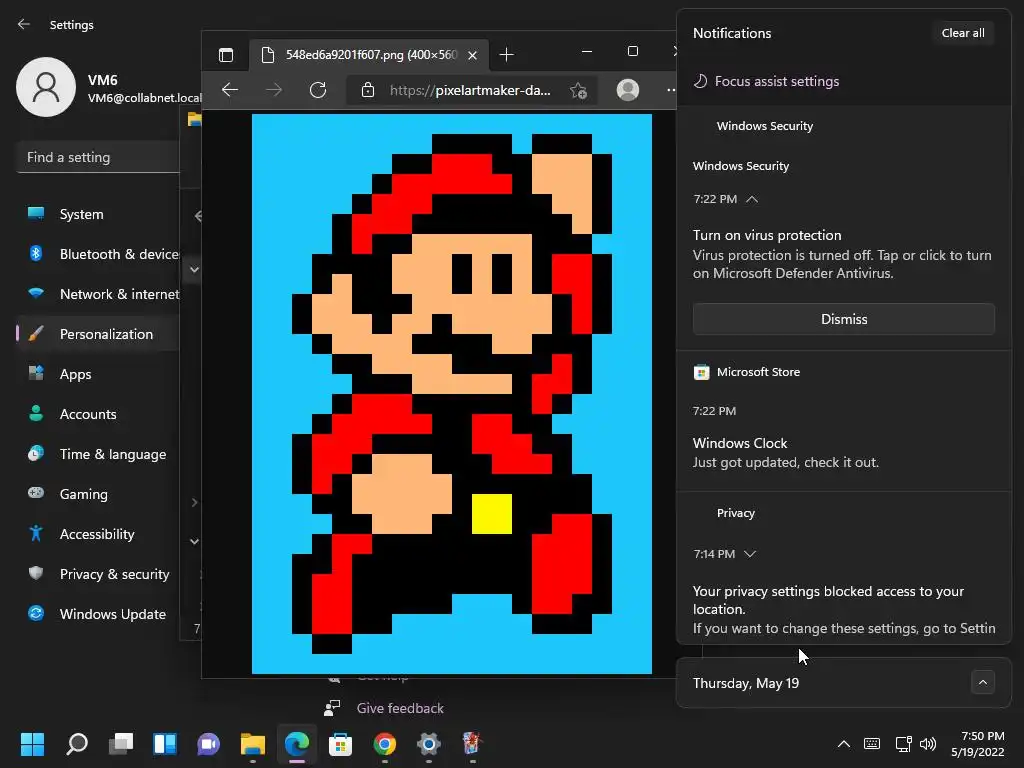
Task: Open the Turn on virus protection notification
Action: [x=842, y=254]
